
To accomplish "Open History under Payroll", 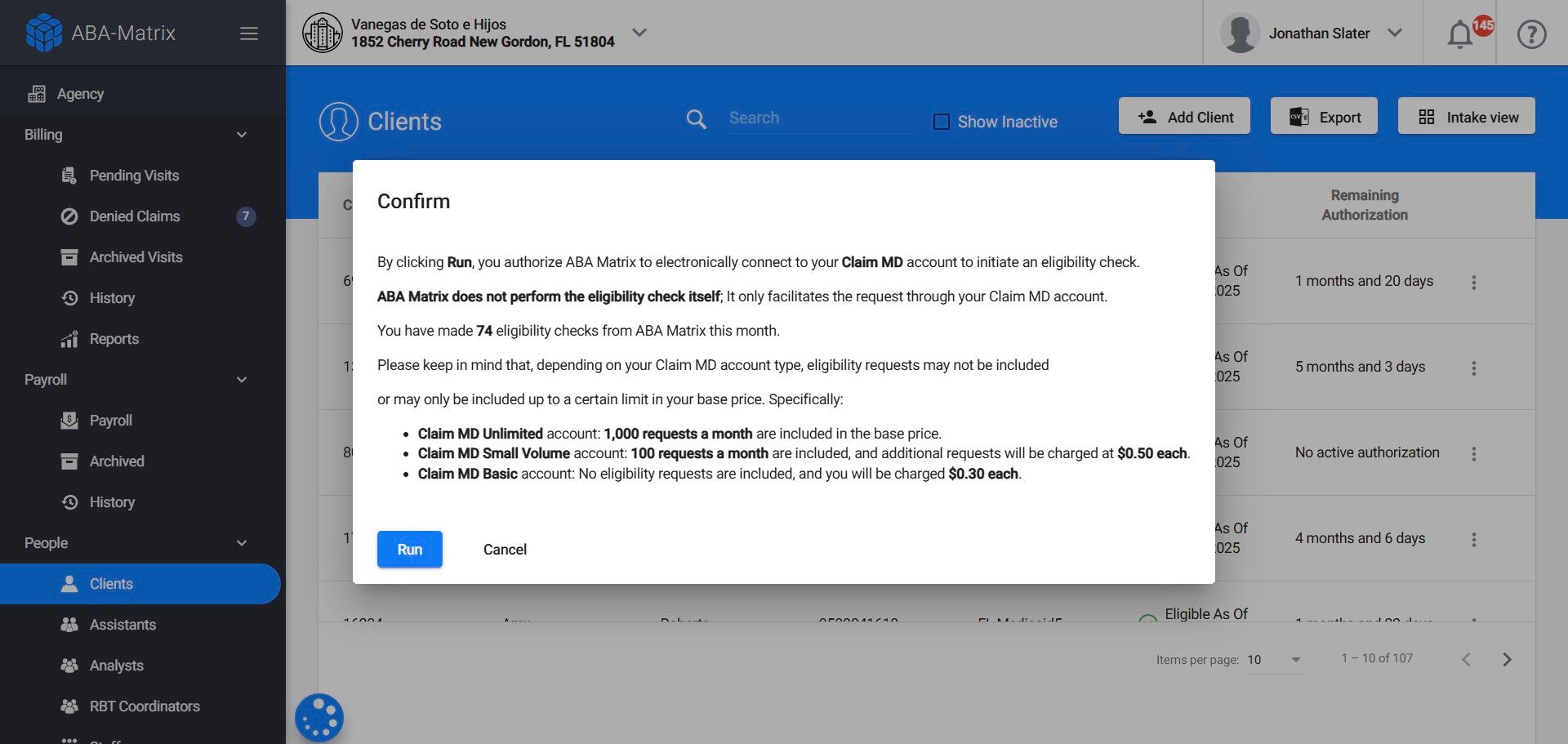I will click(112, 502).
